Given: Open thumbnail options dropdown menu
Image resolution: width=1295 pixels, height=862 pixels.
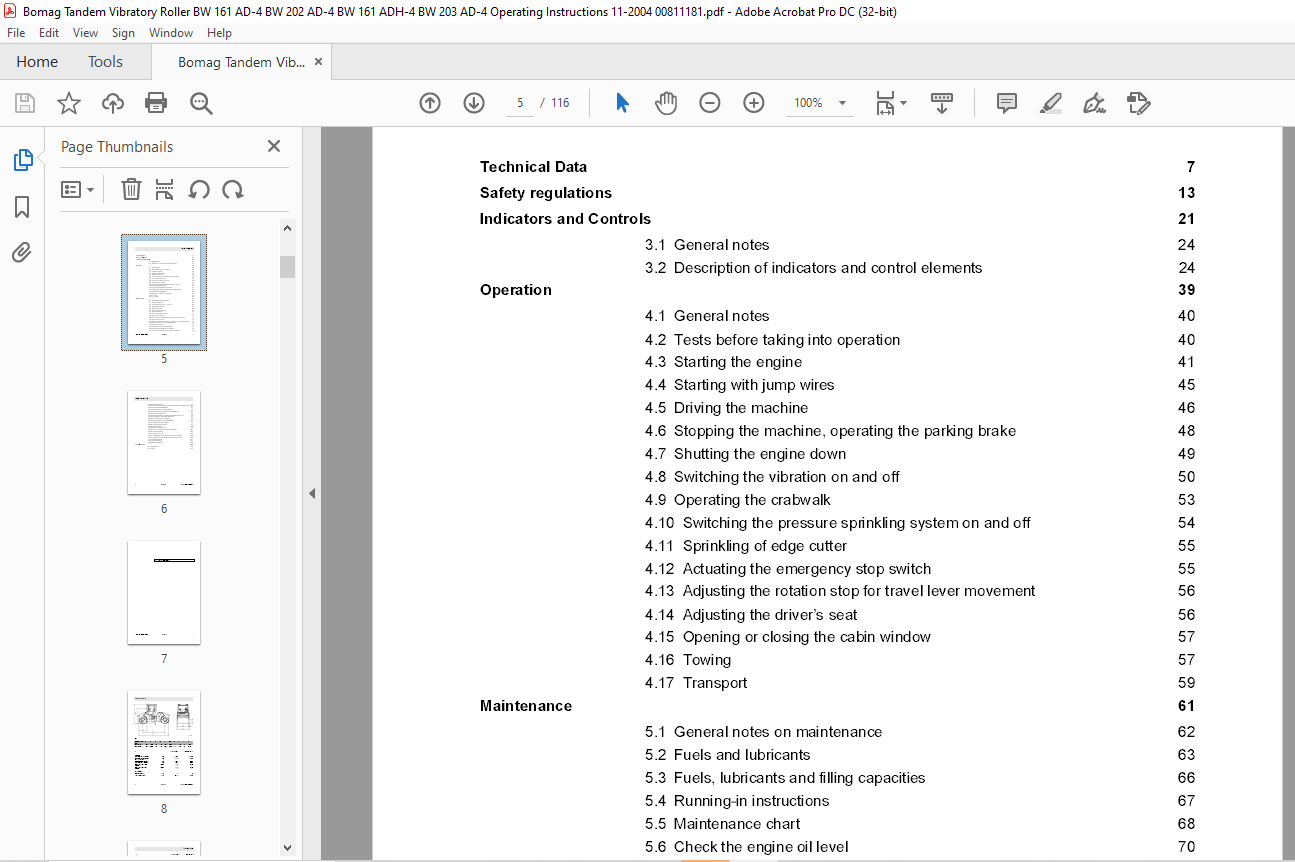Looking at the screenshot, I should tap(77, 189).
